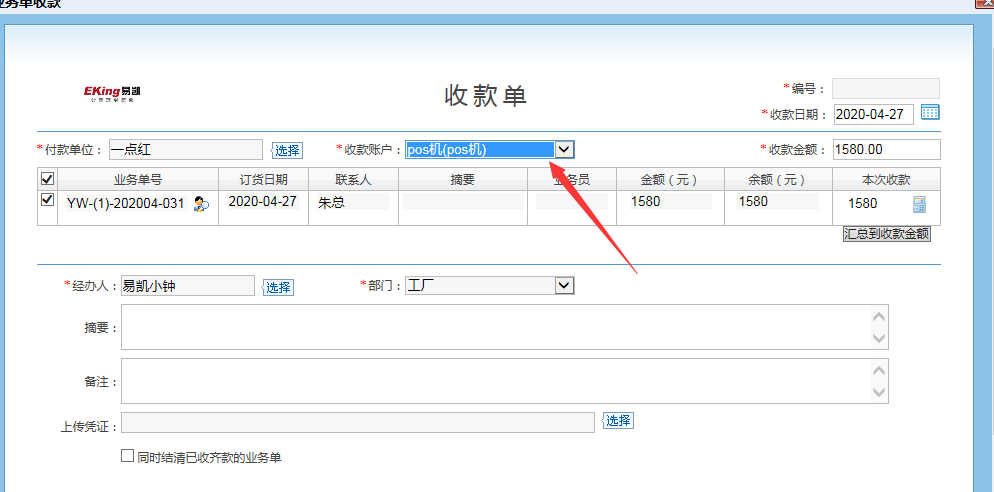Click the 编号 input field

(x=885, y=88)
